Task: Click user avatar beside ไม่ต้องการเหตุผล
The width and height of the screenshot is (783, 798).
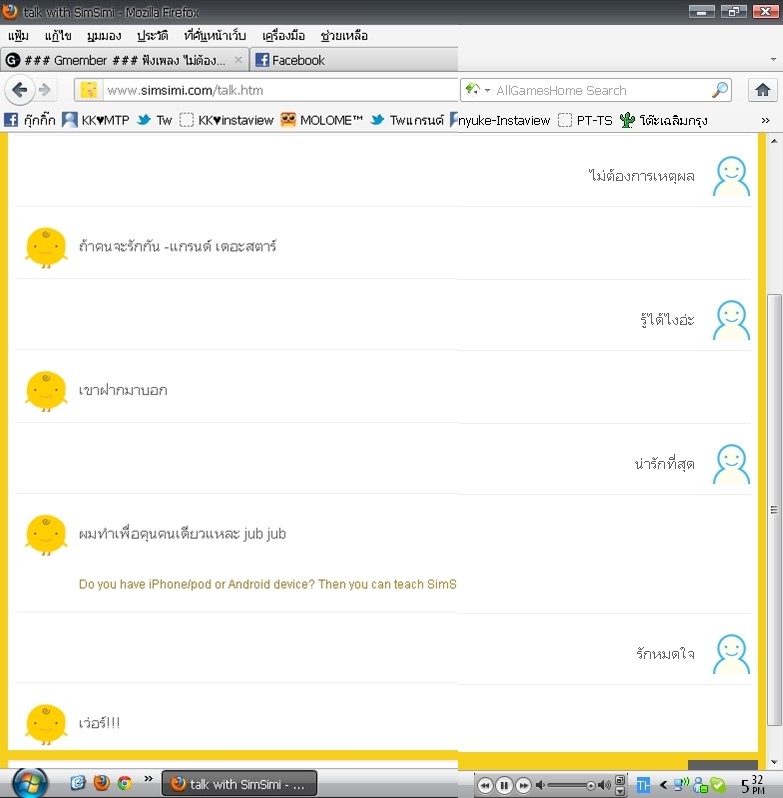Action: pos(731,176)
